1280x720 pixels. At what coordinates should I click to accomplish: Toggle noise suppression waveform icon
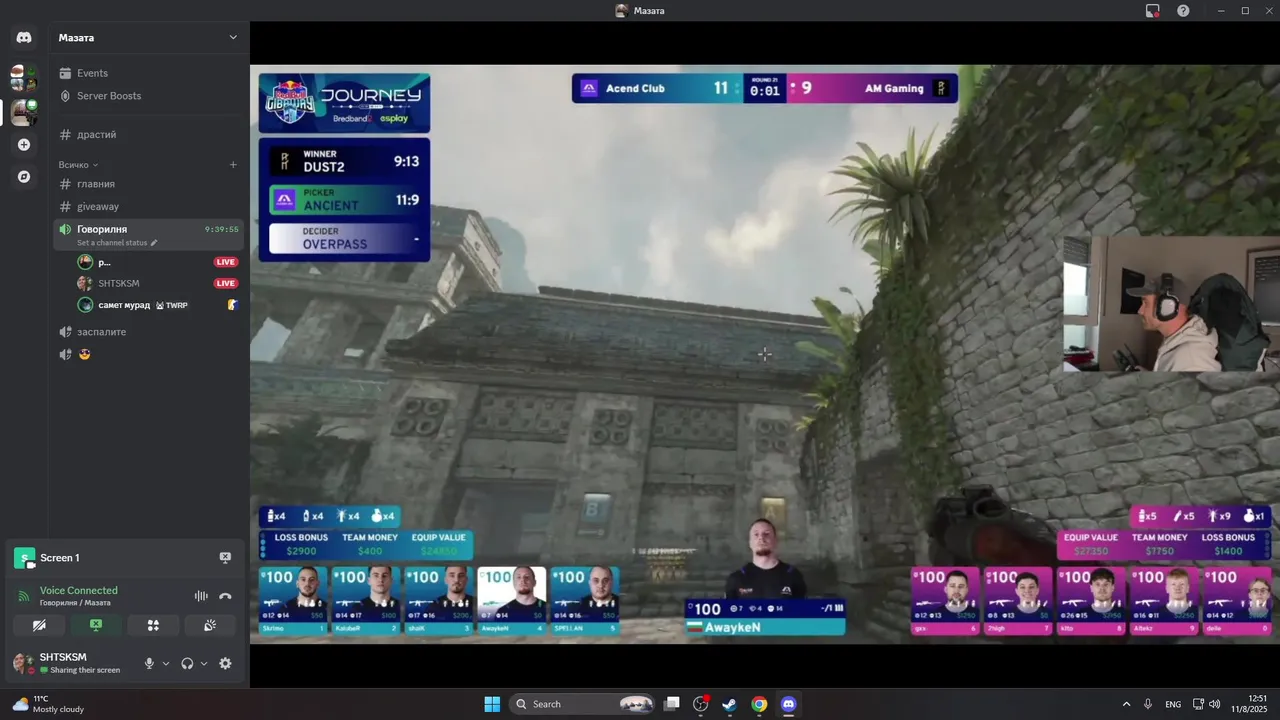click(201, 596)
